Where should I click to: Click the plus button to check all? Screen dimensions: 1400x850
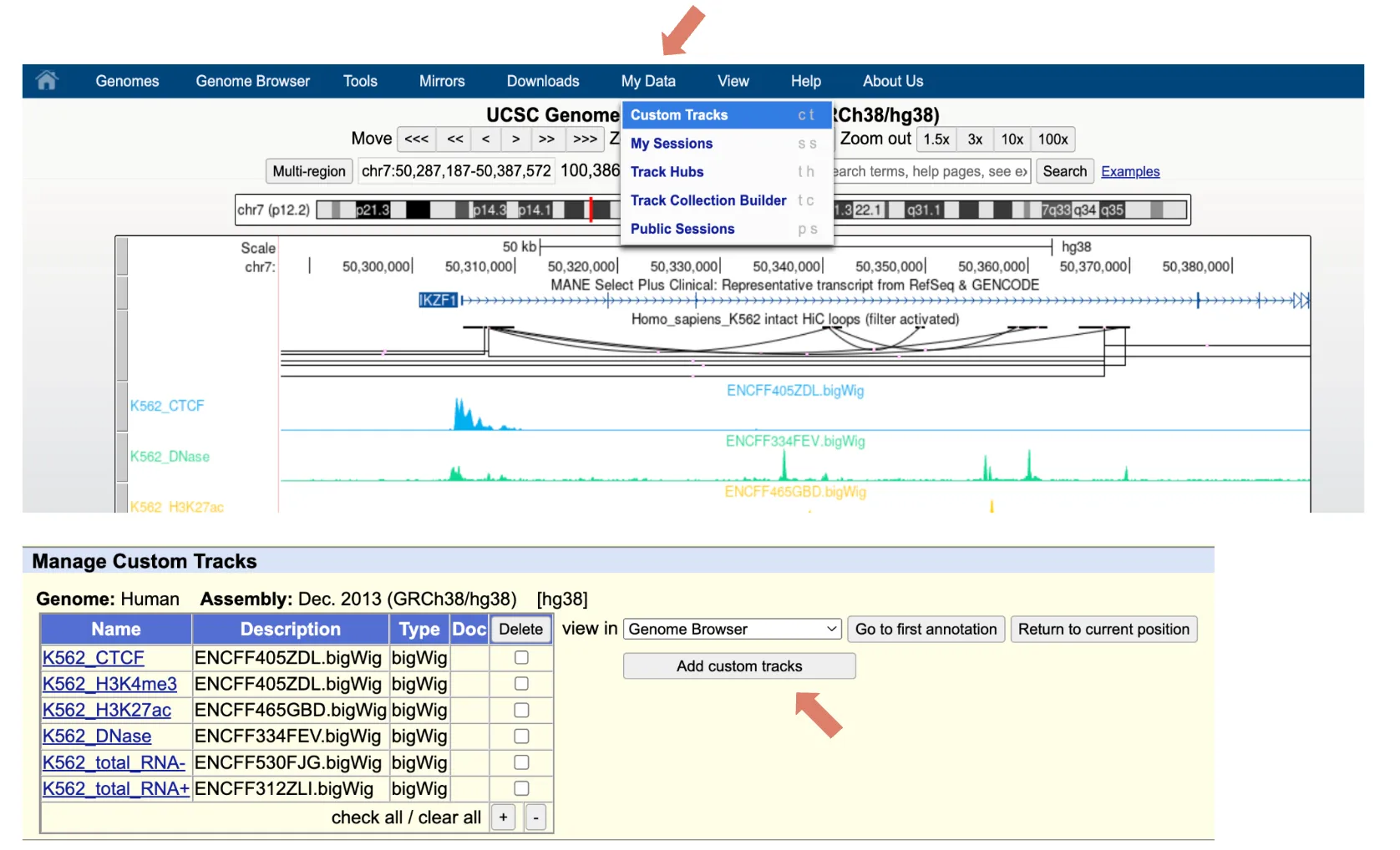coord(503,817)
